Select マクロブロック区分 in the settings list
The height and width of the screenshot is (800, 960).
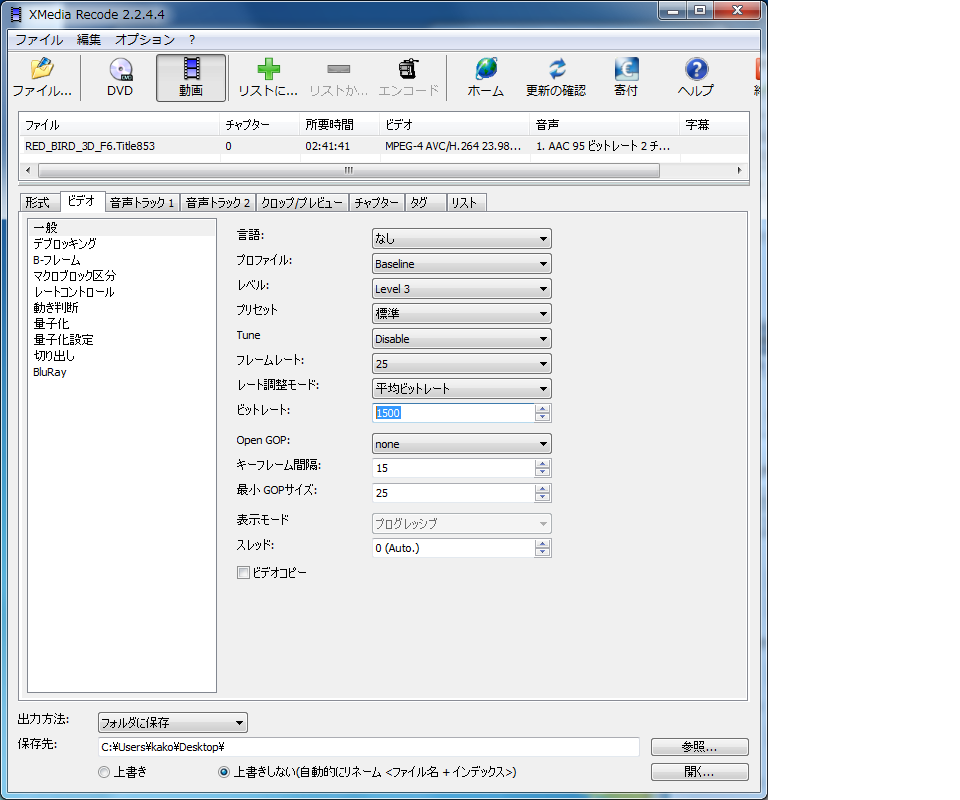tap(75, 276)
